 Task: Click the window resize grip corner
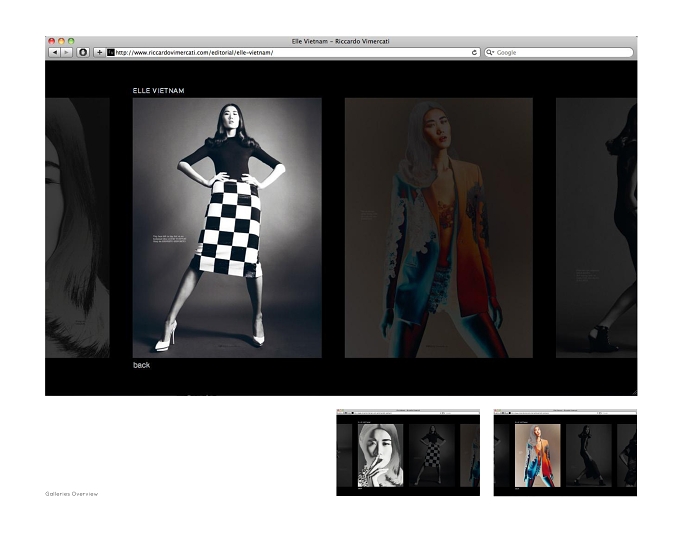tap(634, 392)
